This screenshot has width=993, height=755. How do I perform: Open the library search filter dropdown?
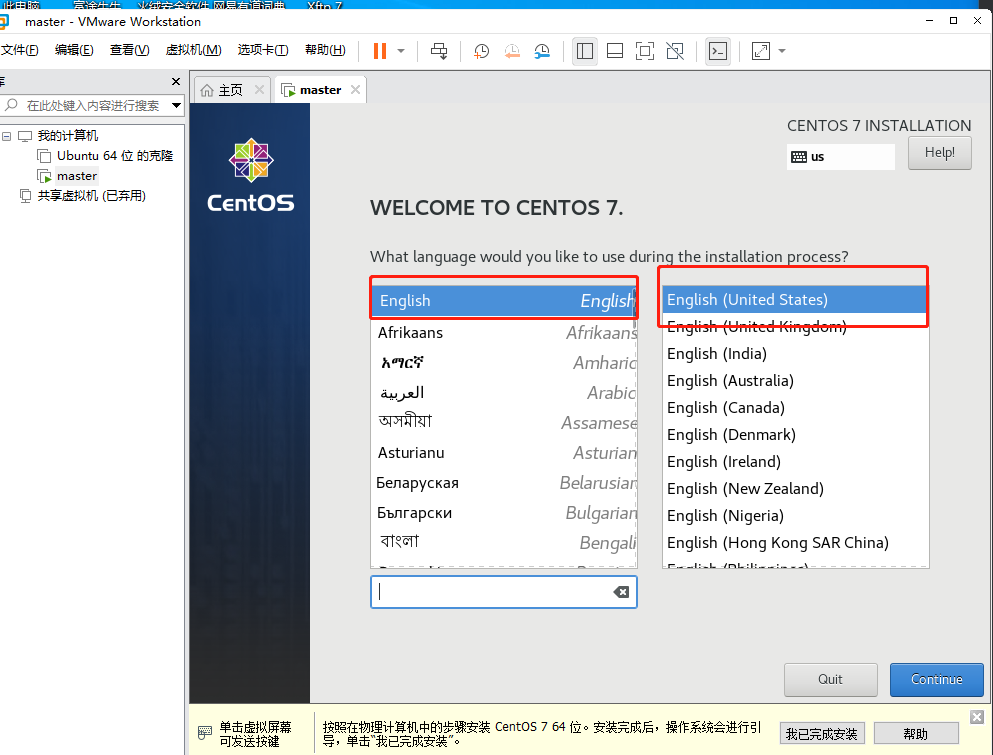tap(177, 106)
